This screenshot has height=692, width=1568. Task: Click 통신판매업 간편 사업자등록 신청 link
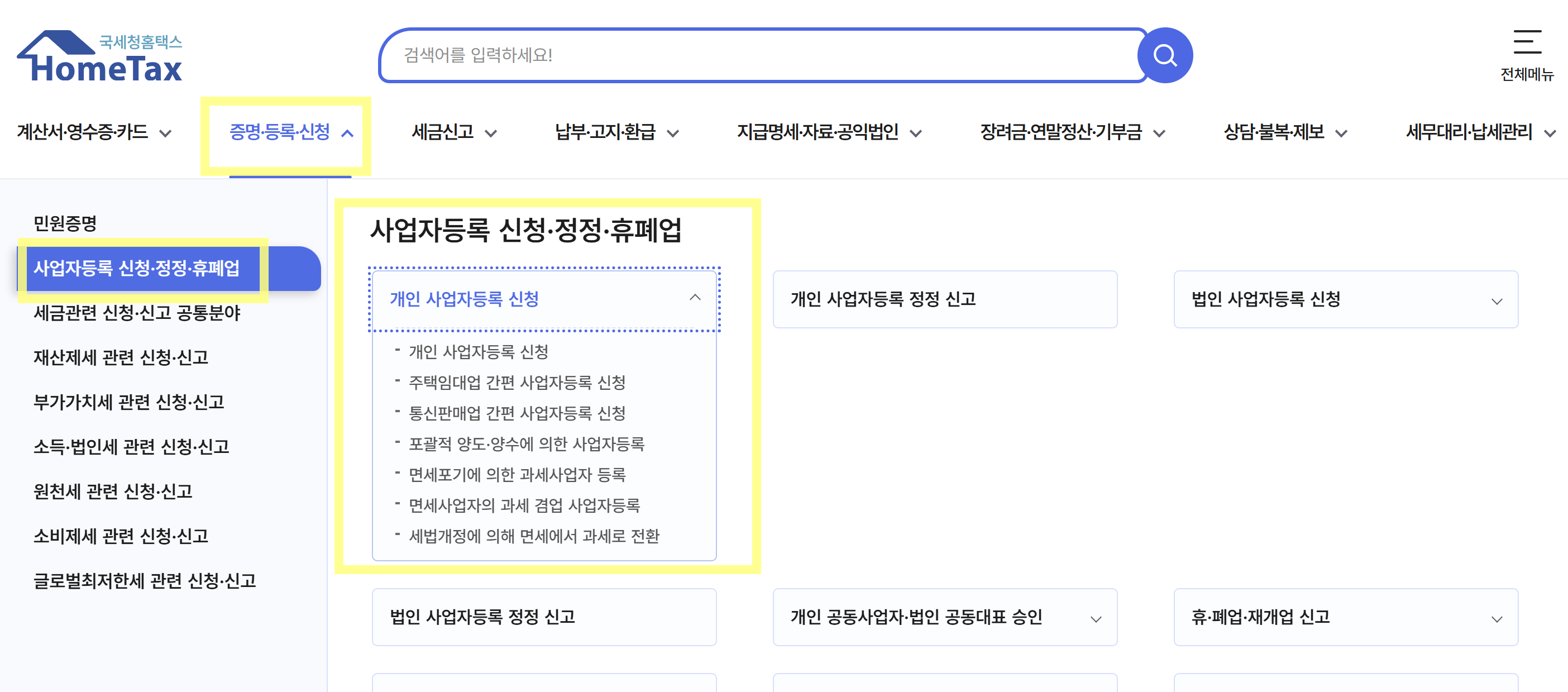tap(517, 413)
